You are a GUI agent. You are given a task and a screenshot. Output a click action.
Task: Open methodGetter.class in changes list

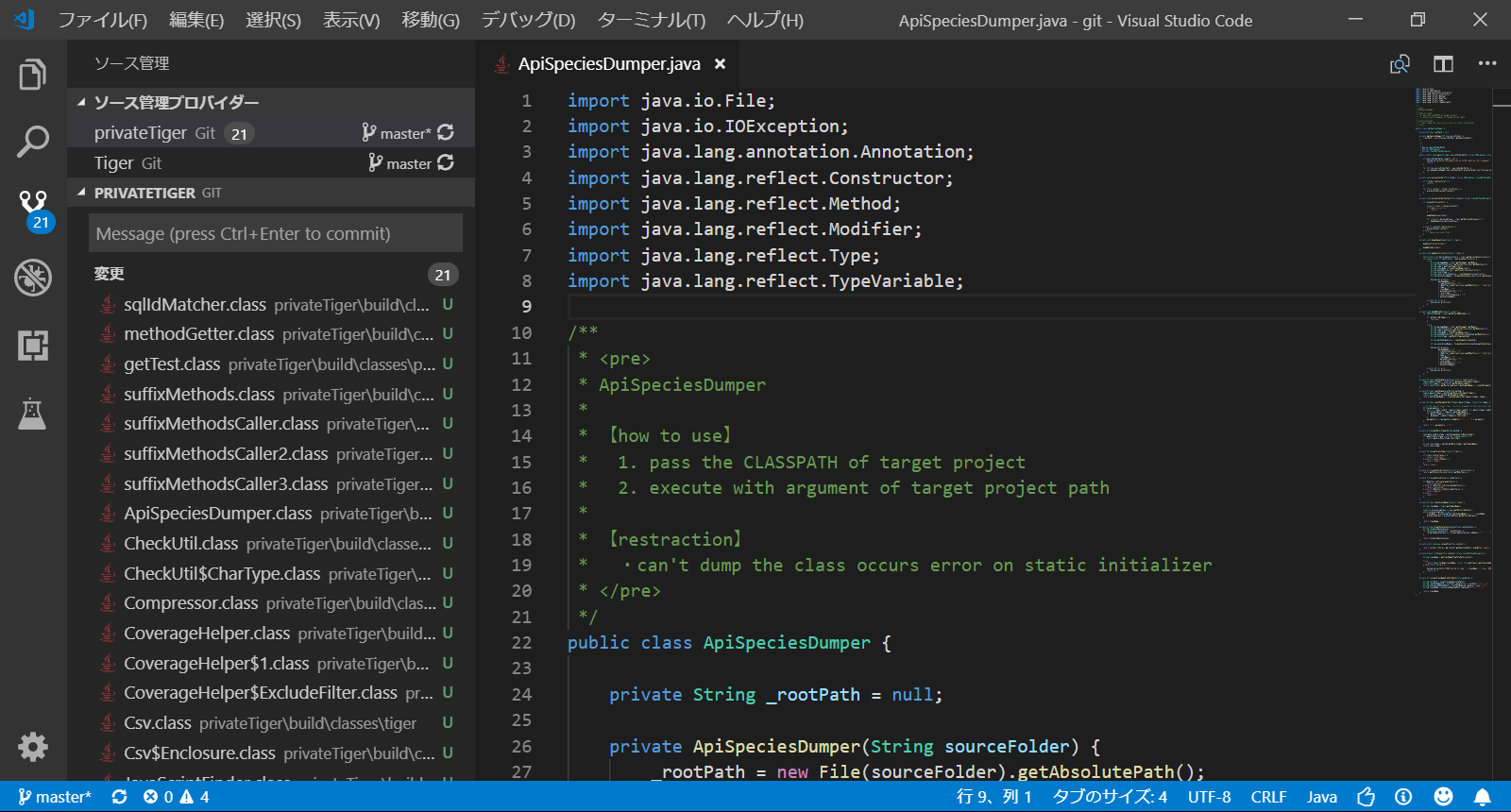click(x=271, y=334)
